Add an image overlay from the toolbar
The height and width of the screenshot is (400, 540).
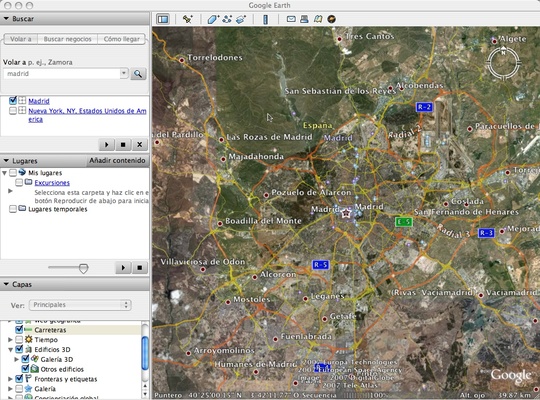pyautogui.click(x=241, y=19)
